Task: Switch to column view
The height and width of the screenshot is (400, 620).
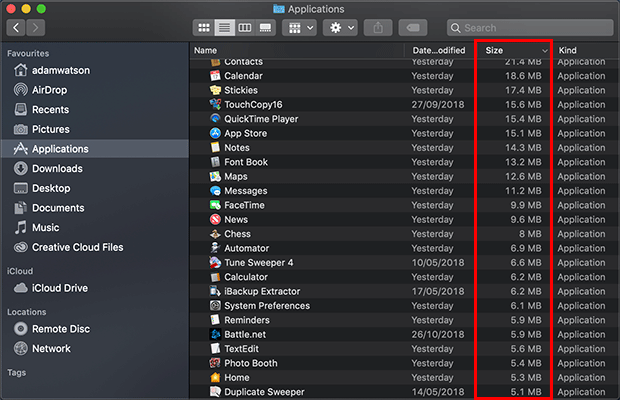Action: 245,28
